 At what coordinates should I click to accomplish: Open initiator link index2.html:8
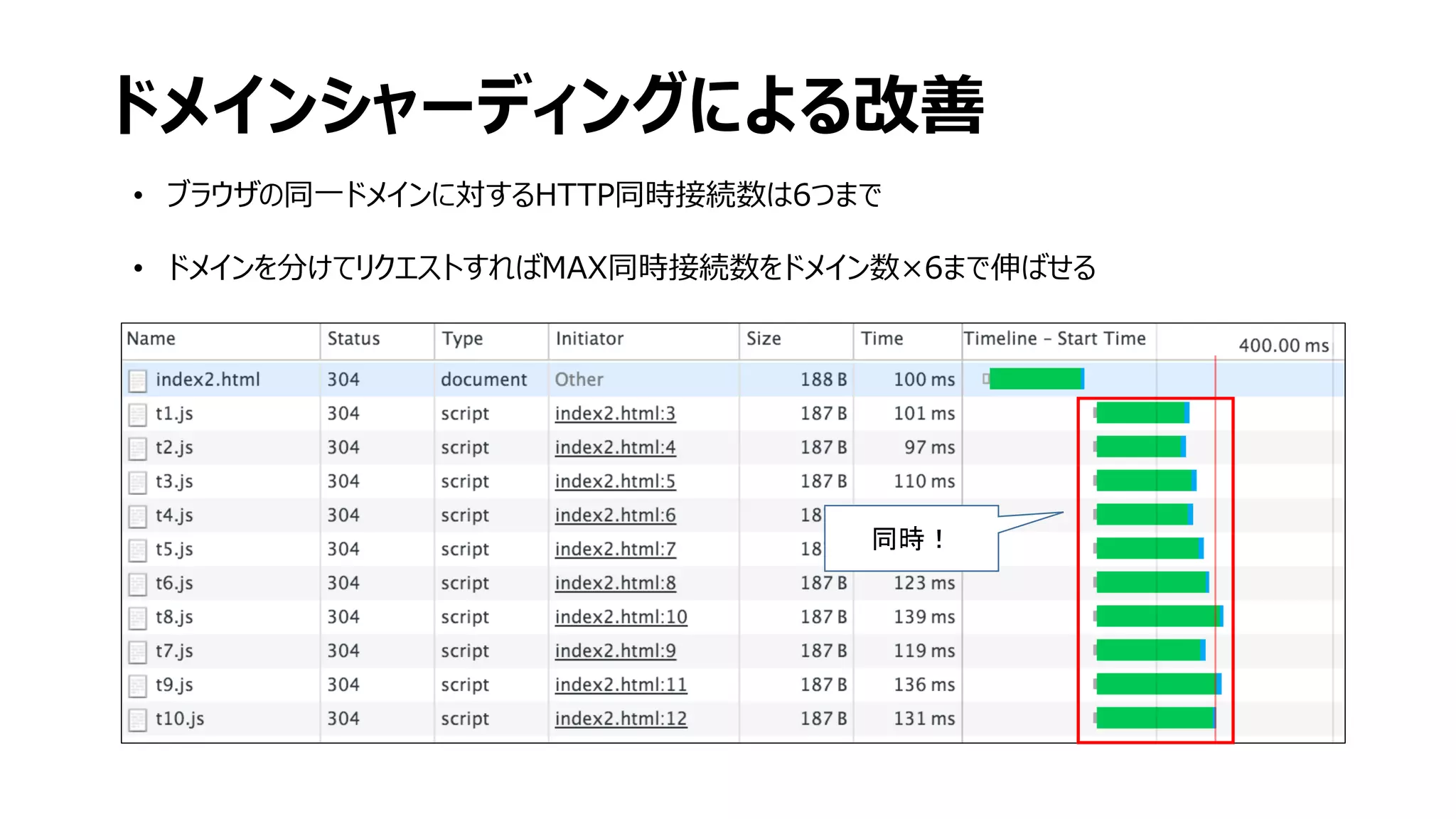615,583
